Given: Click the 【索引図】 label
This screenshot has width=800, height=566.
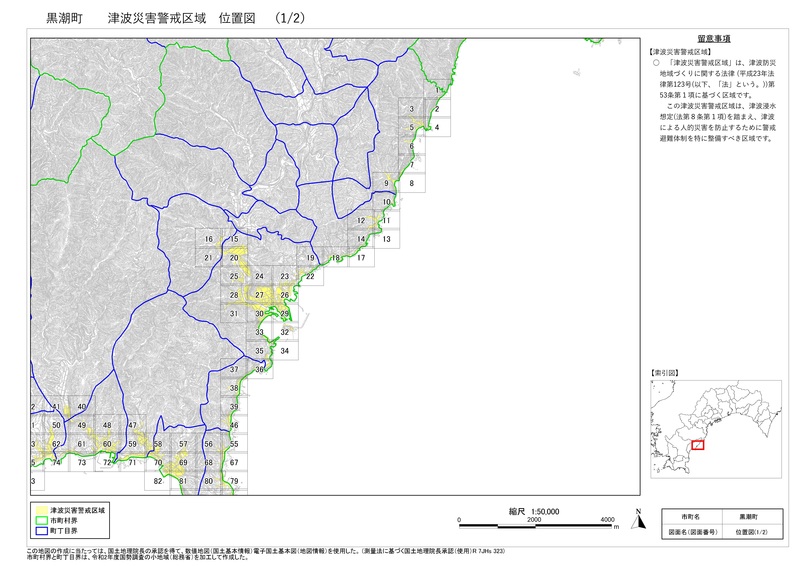Looking at the screenshot, I should point(664,373).
